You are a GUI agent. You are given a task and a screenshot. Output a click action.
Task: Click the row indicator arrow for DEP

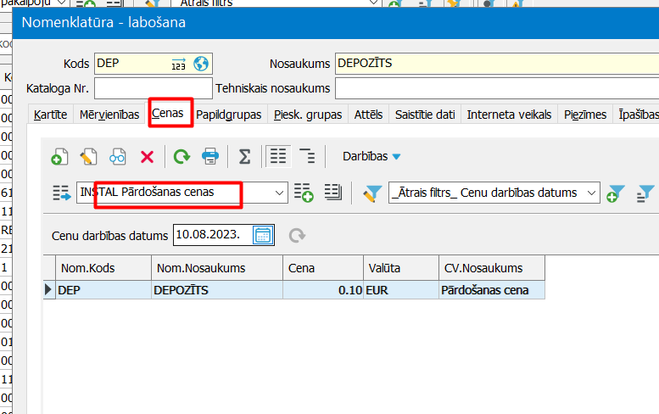click(49, 290)
